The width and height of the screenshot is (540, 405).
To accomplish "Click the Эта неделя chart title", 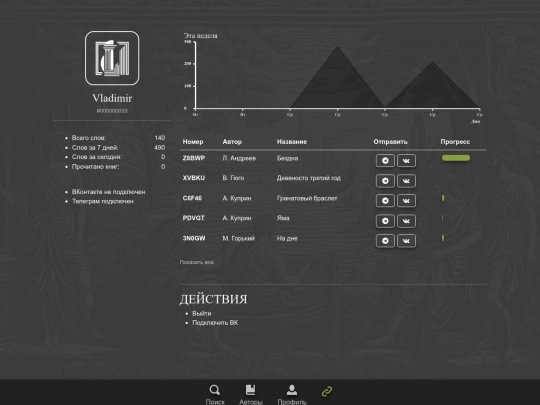I will (x=200, y=36).
